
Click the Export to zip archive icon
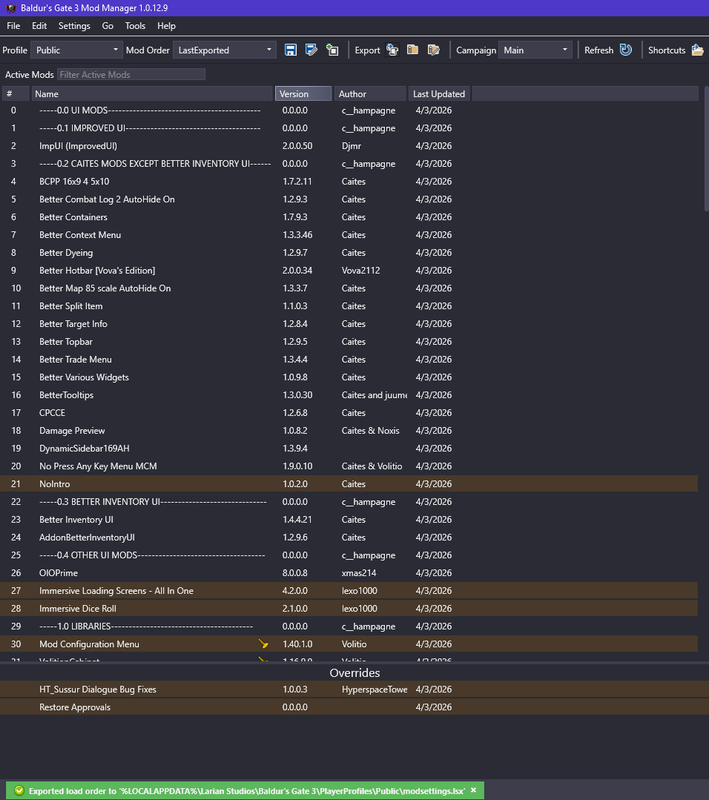pyautogui.click(x=413, y=50)
